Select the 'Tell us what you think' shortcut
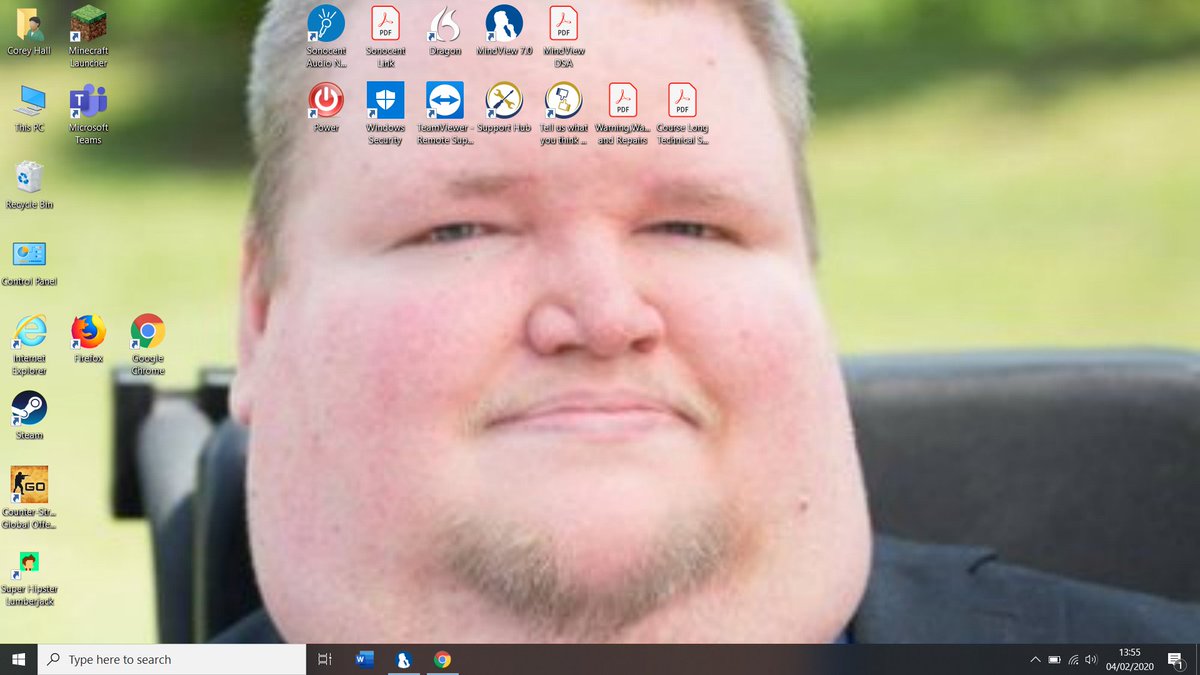 coord(563,113)
